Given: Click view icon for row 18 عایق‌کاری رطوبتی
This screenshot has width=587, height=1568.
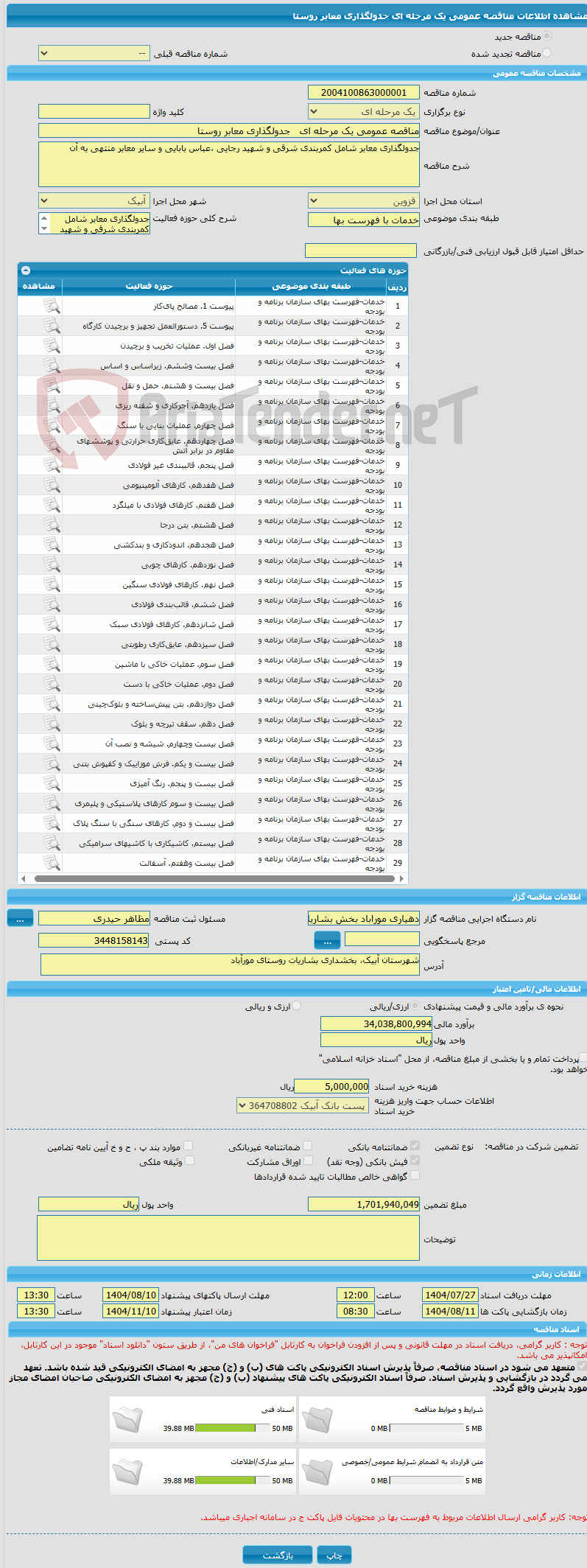Looking at the screenshot, I should tap(52, 644).
